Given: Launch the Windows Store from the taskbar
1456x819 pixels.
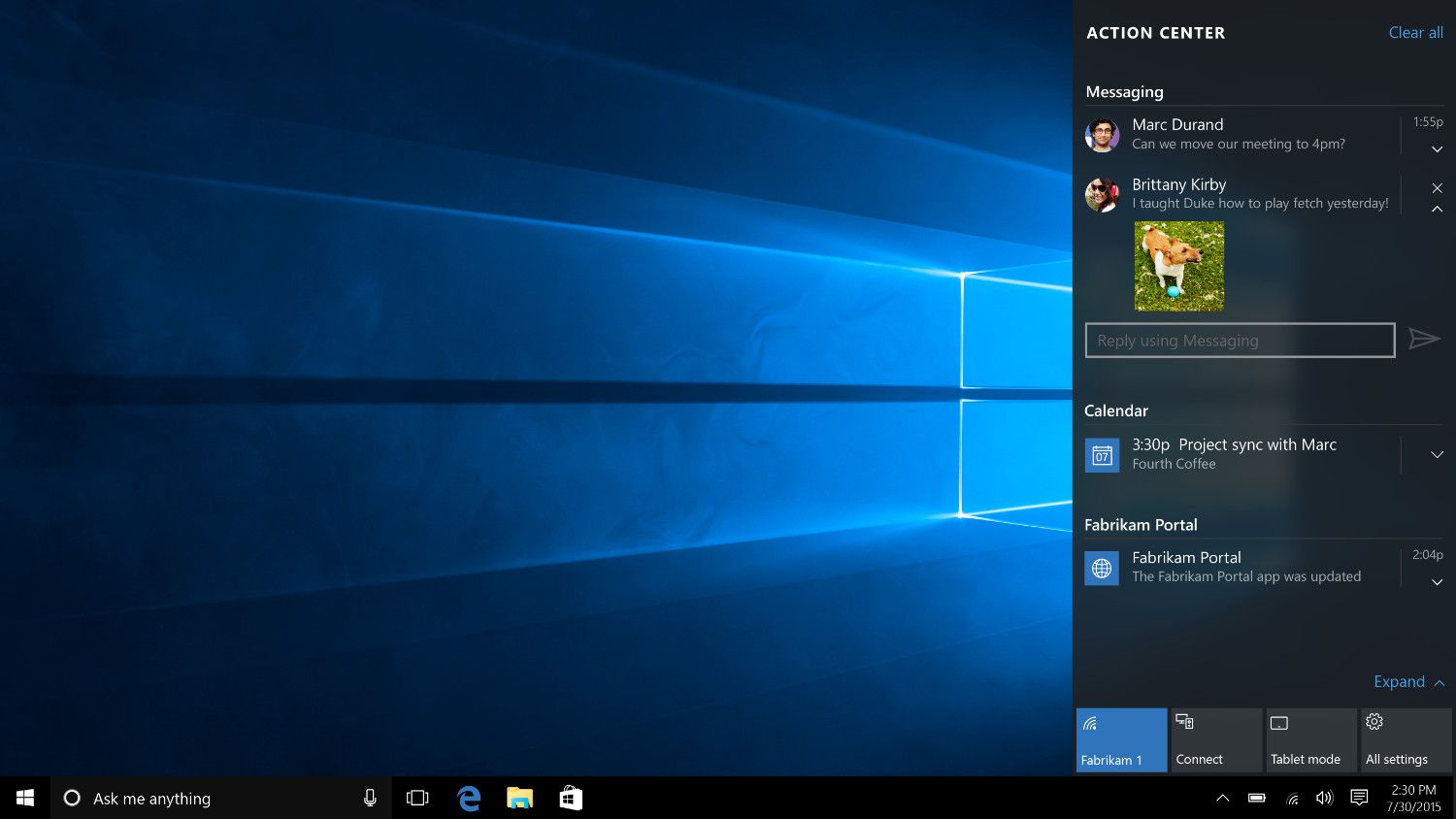Looking at the screenshot, I should click(x=571, y=798).
